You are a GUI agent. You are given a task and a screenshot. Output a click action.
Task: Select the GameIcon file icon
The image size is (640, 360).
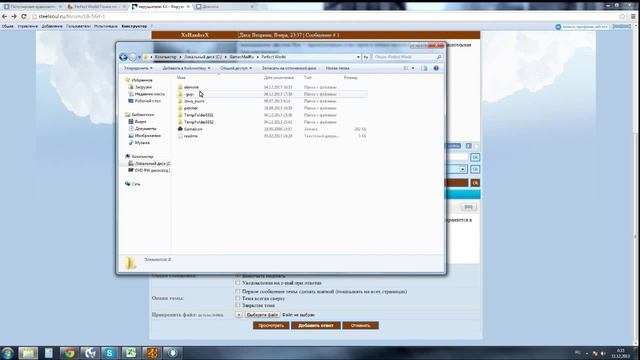[180, 129]
